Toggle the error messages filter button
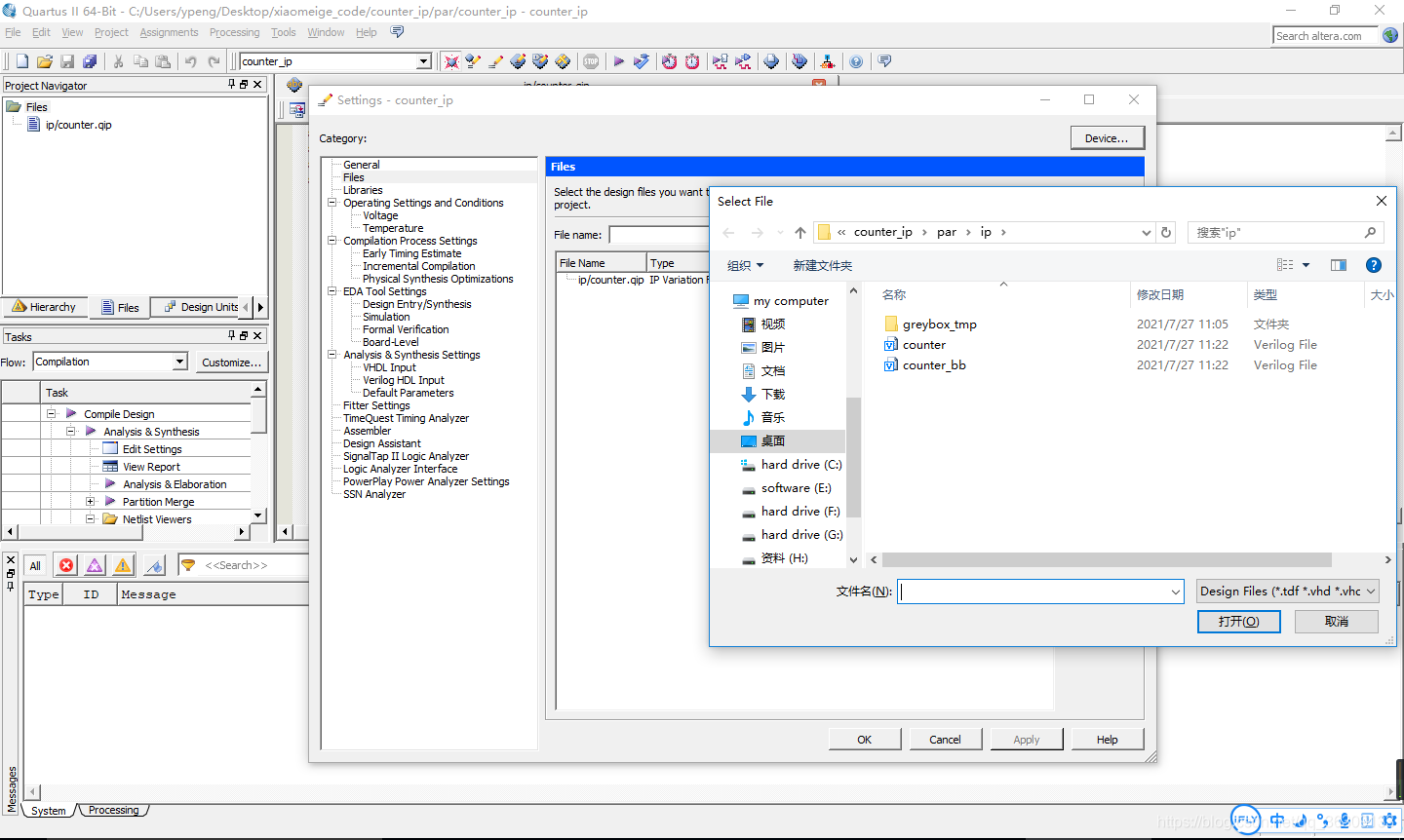 click(66, 565)
